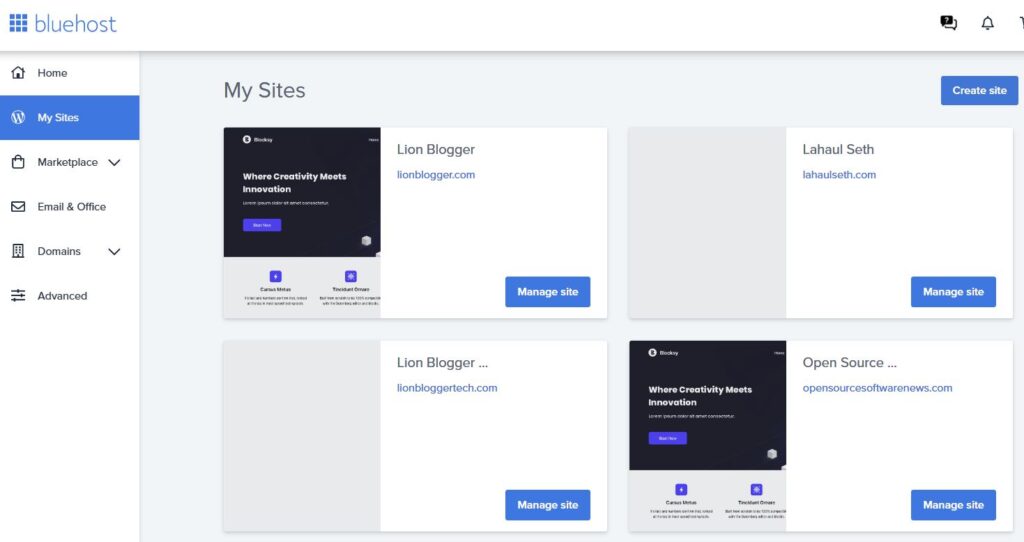Viewport: 1024px width, 542px height.
Task: Click the Email & Office envelope icon
Action: 18,207
